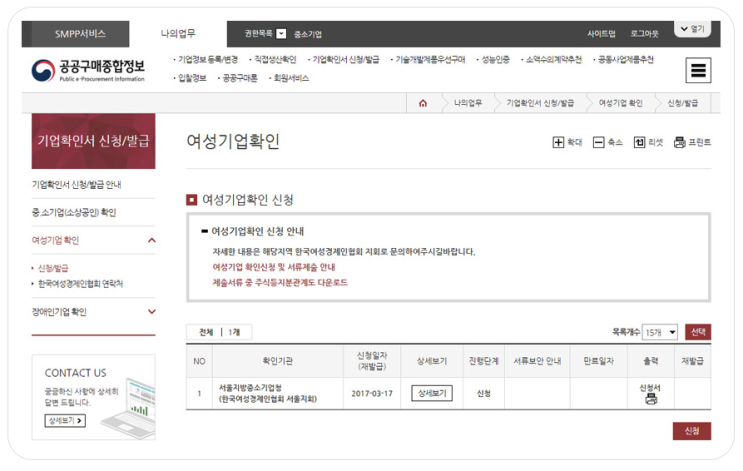Image resolution: width=743 pixels, height=471 pixels.
Task: Open the 권한목록 dropdown arrow
Action: tap(281, 34)
